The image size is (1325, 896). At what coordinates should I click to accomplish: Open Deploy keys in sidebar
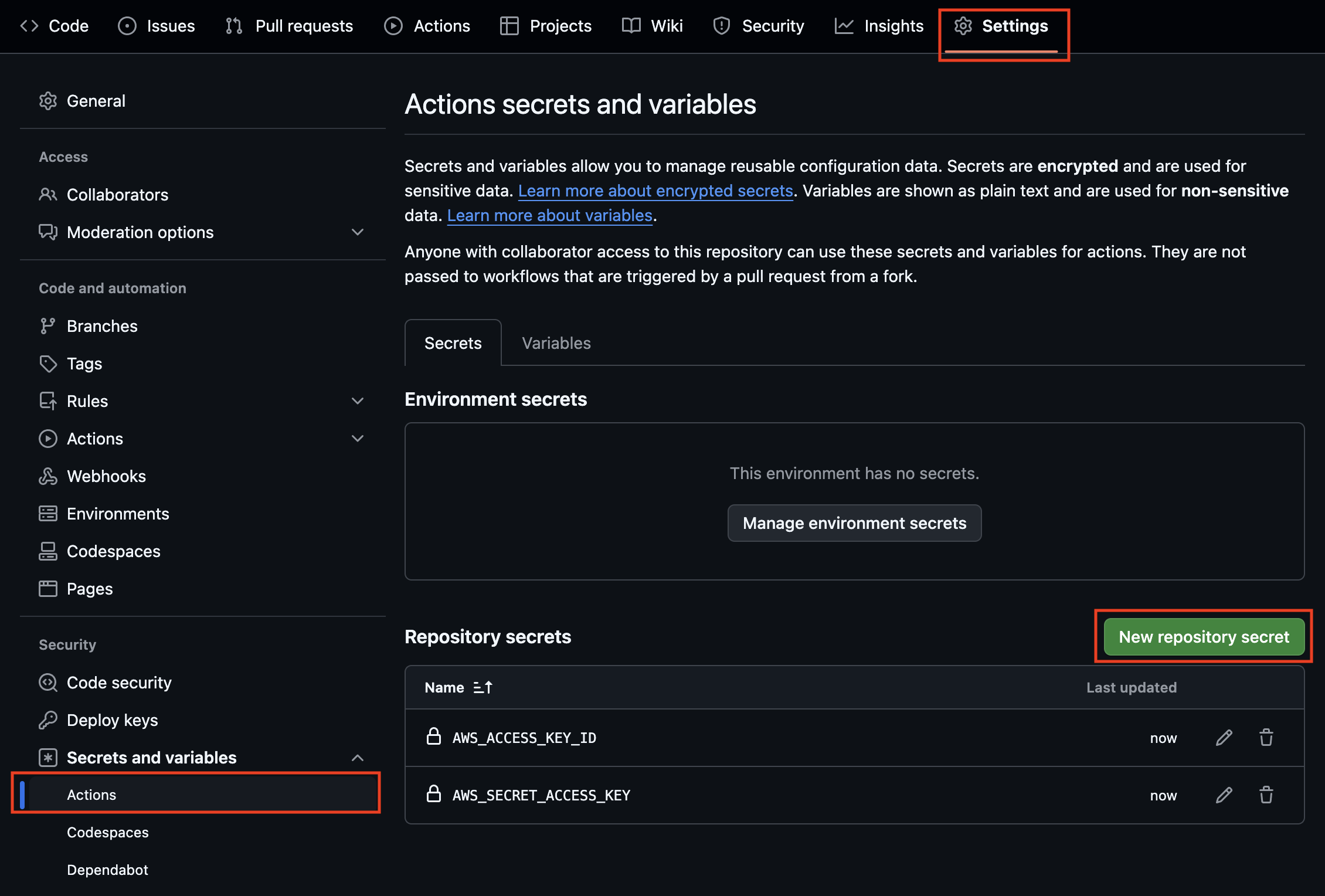pos(112,720)
